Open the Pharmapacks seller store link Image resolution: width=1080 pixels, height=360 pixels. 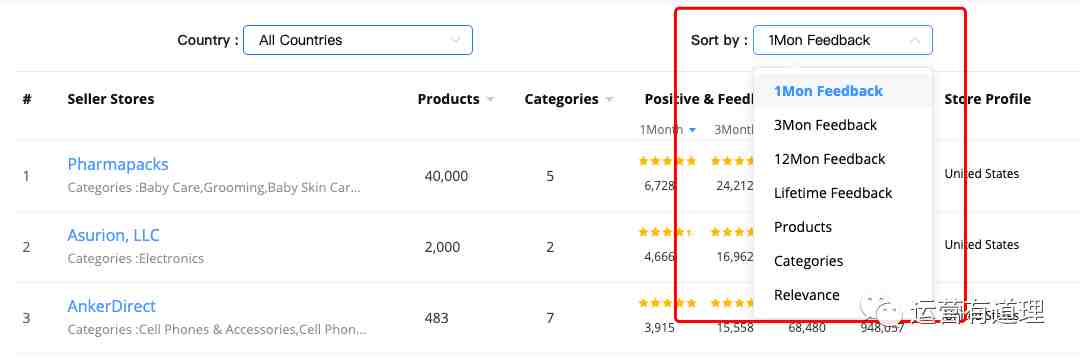tap(118, 165)
